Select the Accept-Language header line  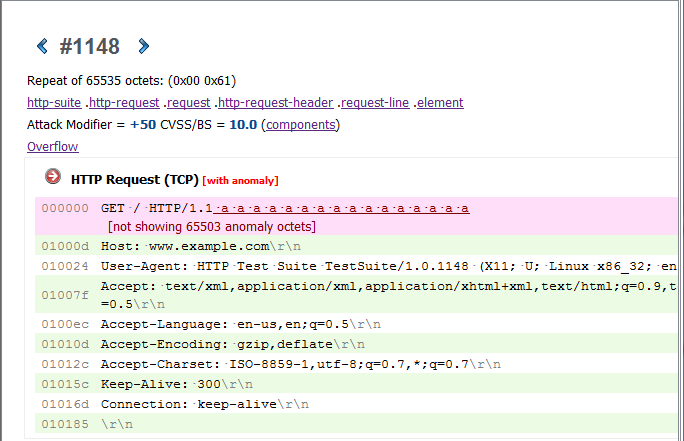[x=241, y=324]
